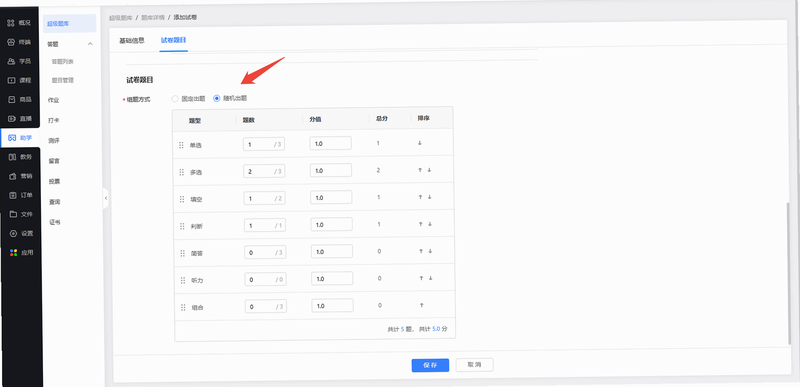Click the 保存 save button
This screenshot has height=387, width=800.
pos(430,365)
